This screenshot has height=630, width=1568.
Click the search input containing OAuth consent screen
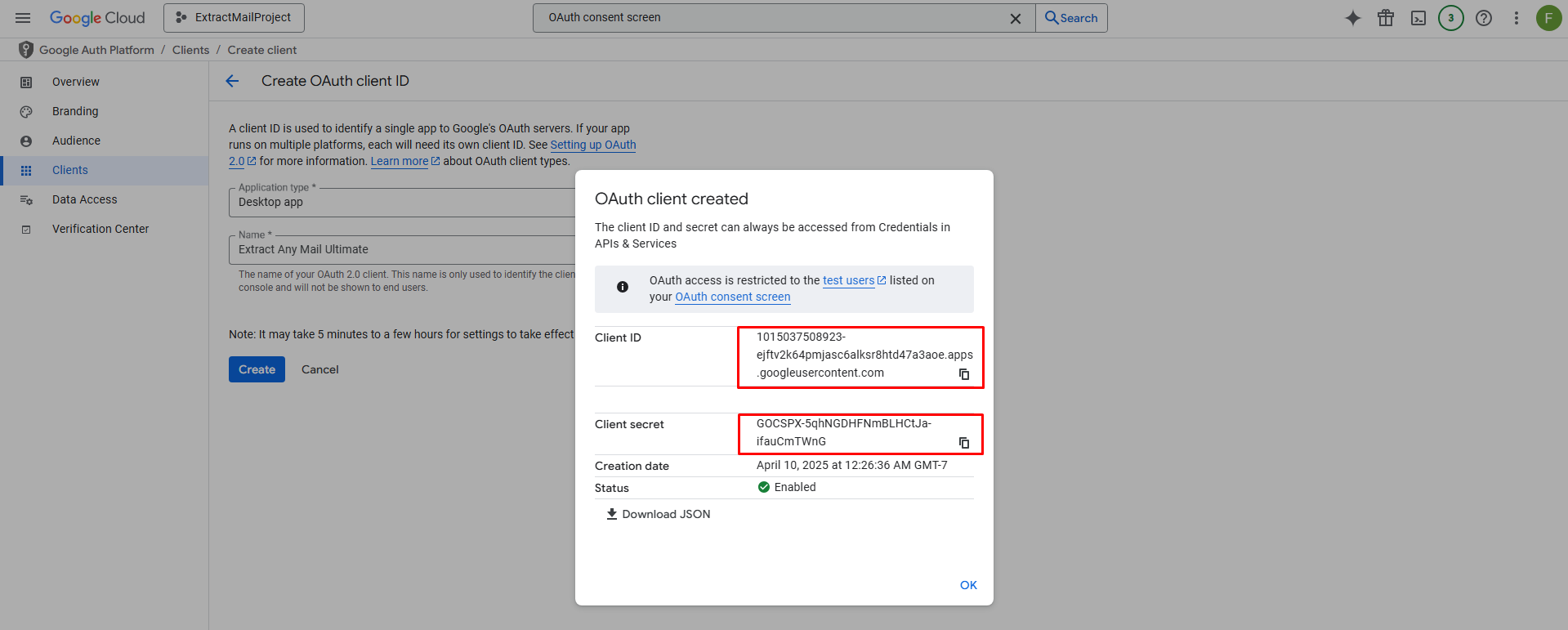(x=772, y=18)
